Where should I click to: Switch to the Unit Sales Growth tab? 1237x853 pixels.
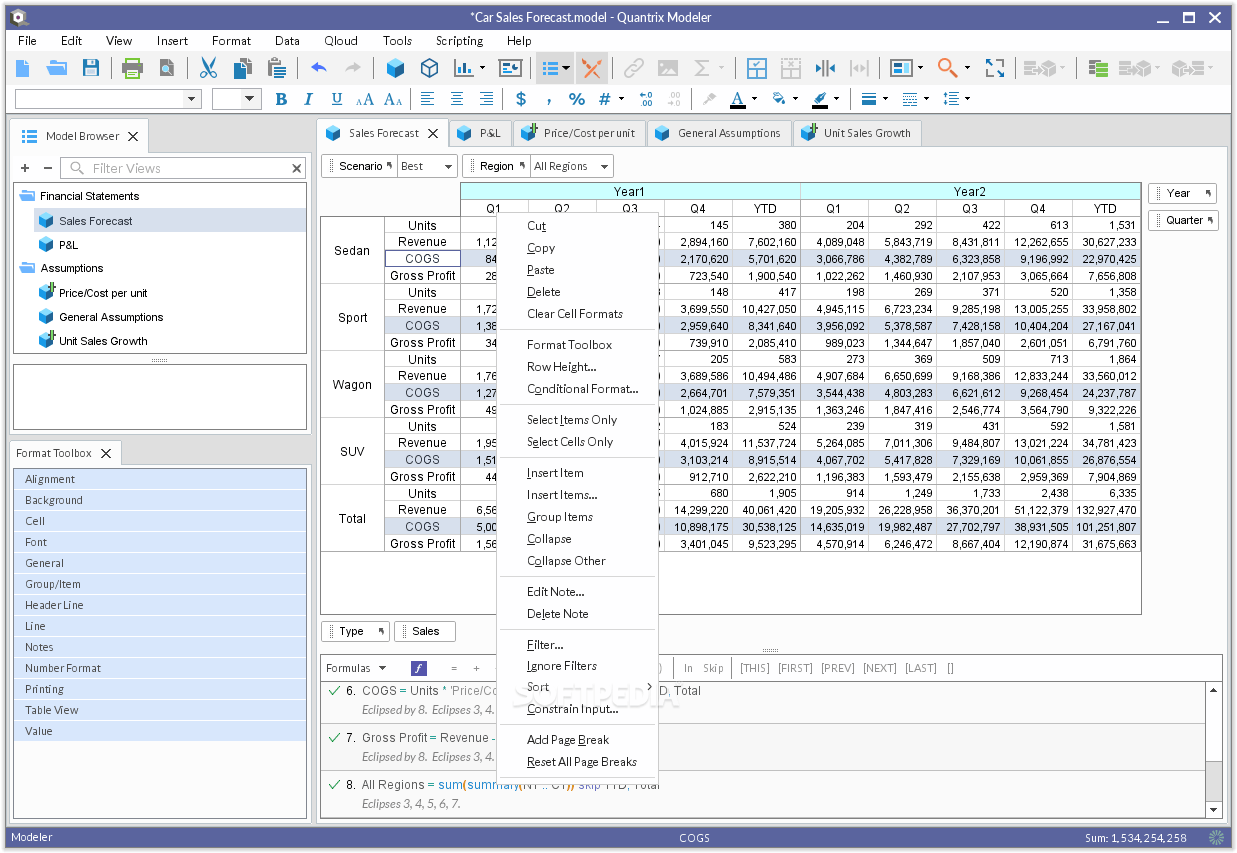point(857,133)
